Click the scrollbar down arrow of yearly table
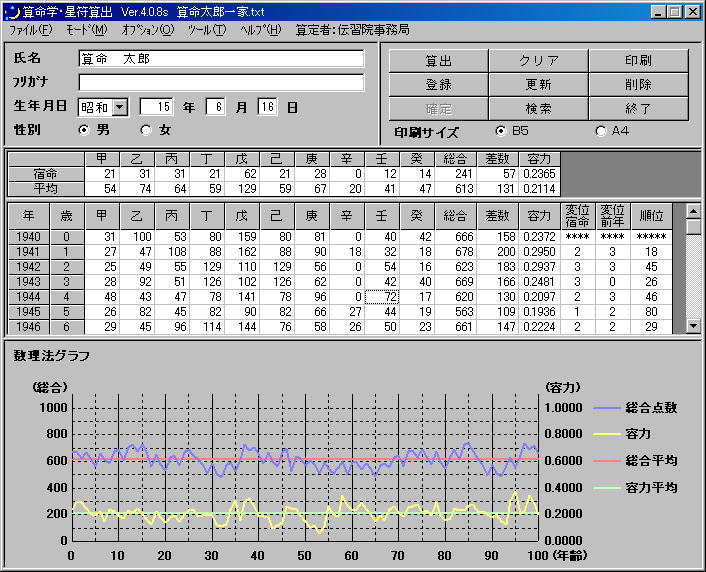Viewport: 706px width, 572px height. point(693,326)
